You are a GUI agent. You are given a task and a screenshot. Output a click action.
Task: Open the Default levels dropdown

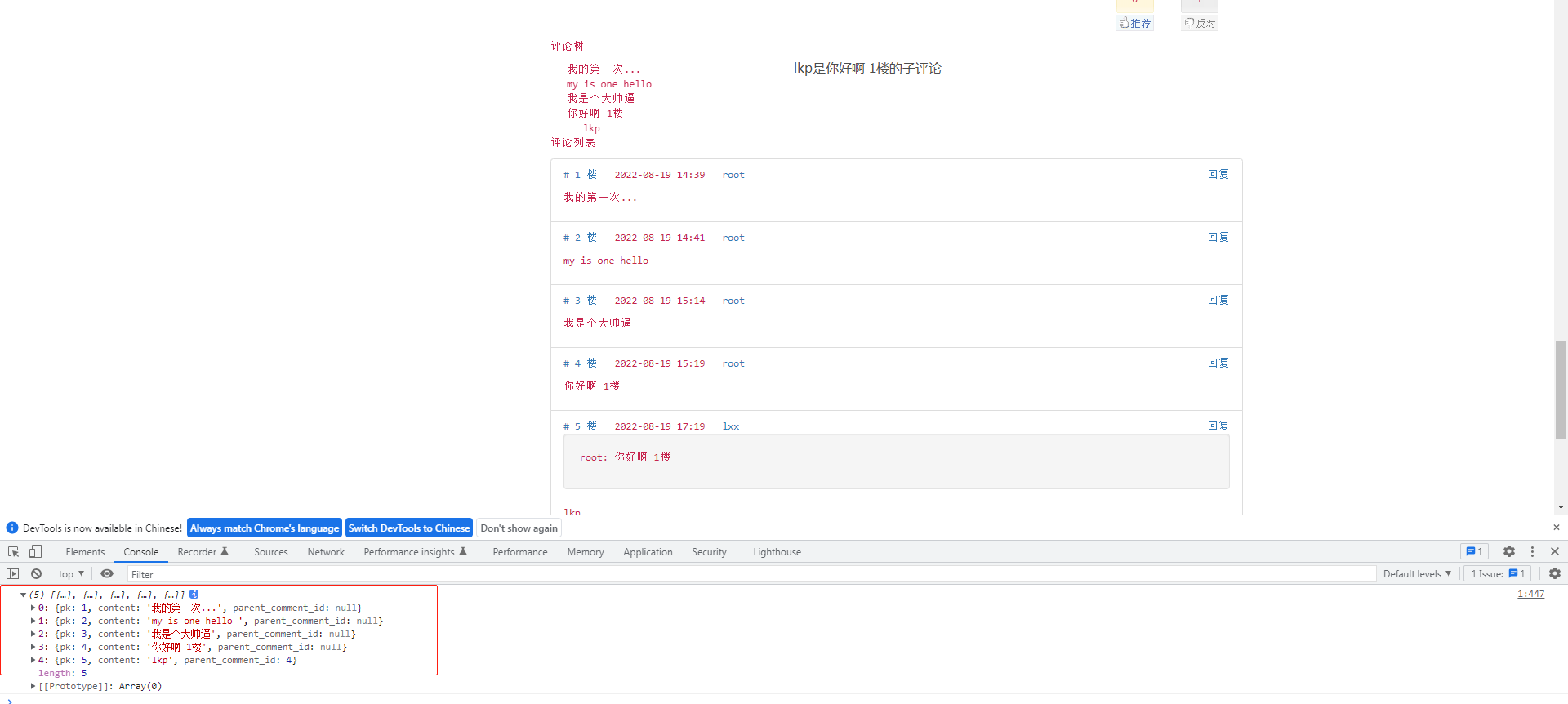pos(1417,574)
